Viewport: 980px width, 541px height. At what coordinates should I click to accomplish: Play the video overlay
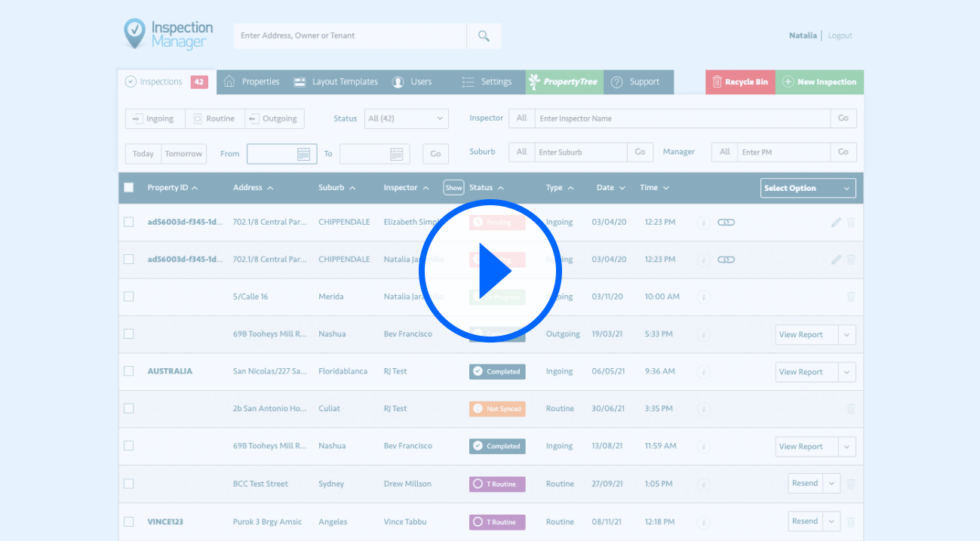pos(490,271)
